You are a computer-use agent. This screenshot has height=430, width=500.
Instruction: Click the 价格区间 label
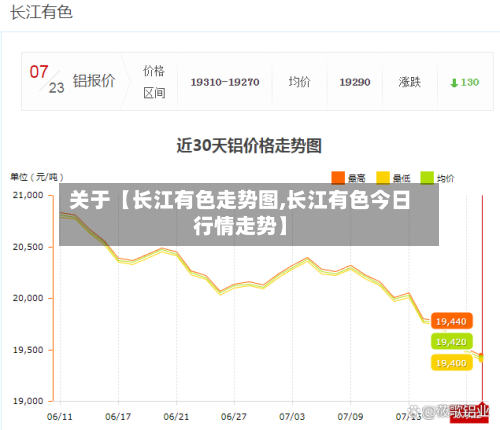tap(154, 82)
